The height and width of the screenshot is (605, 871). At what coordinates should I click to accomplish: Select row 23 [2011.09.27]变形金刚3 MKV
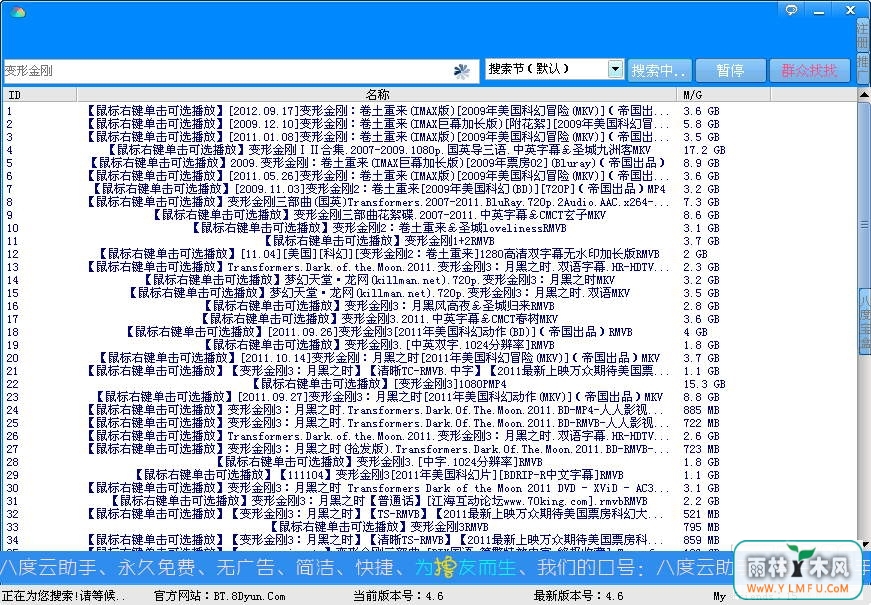(430, 397)
